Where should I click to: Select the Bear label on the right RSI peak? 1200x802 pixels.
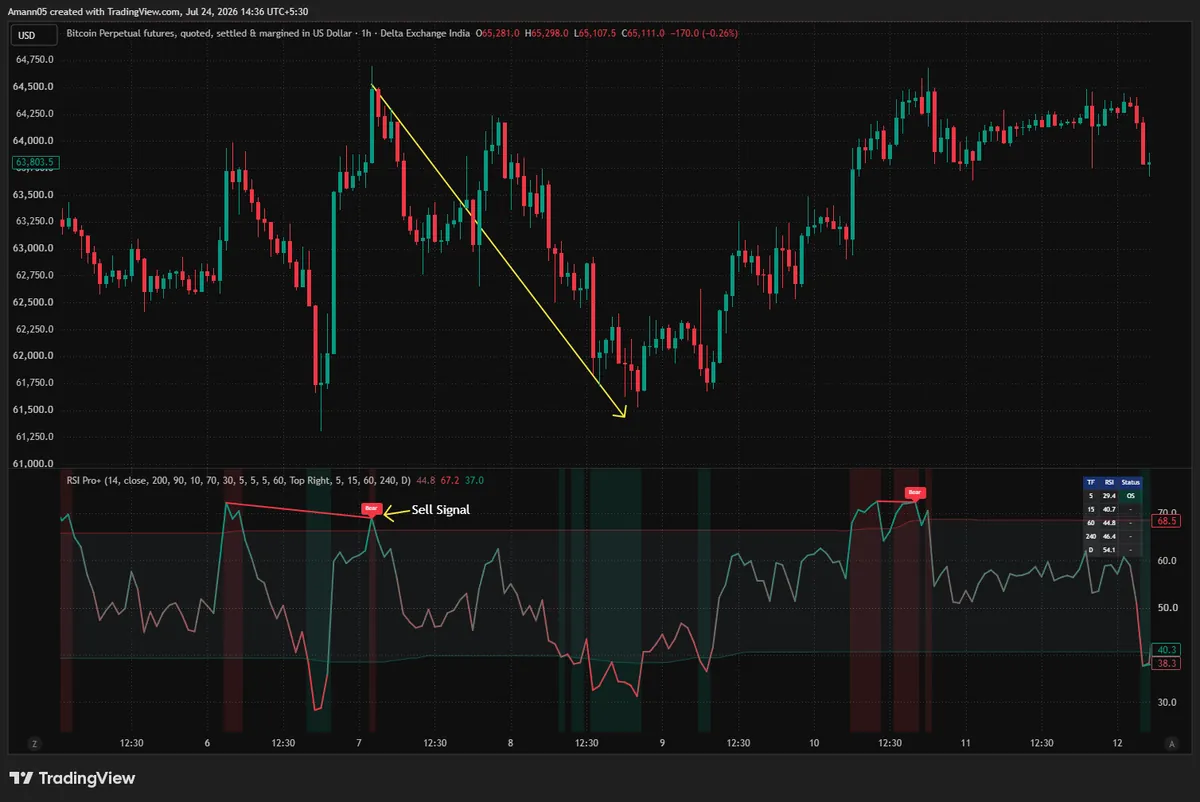(914, 492)
